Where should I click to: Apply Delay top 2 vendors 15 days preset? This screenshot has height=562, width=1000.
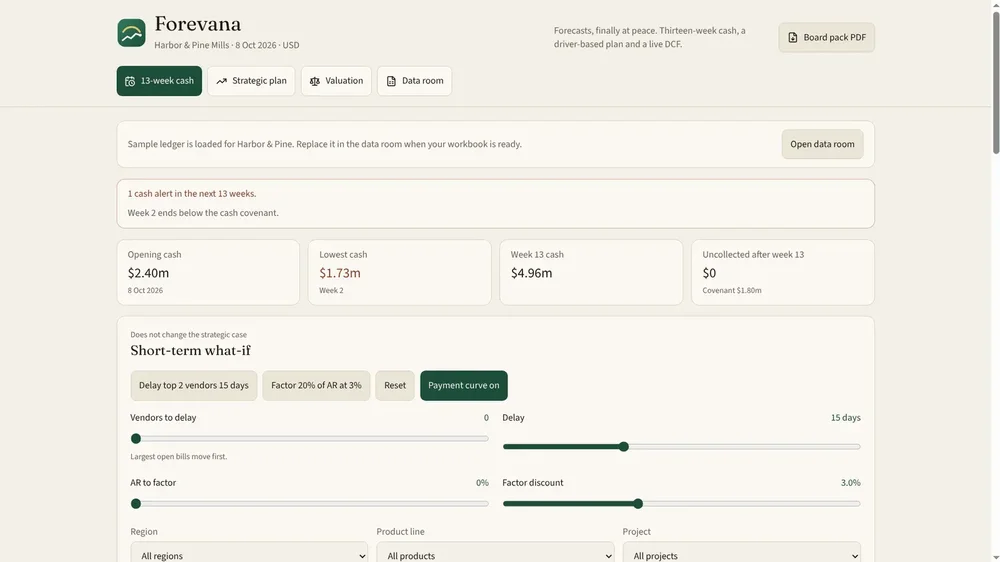[194, 385]
